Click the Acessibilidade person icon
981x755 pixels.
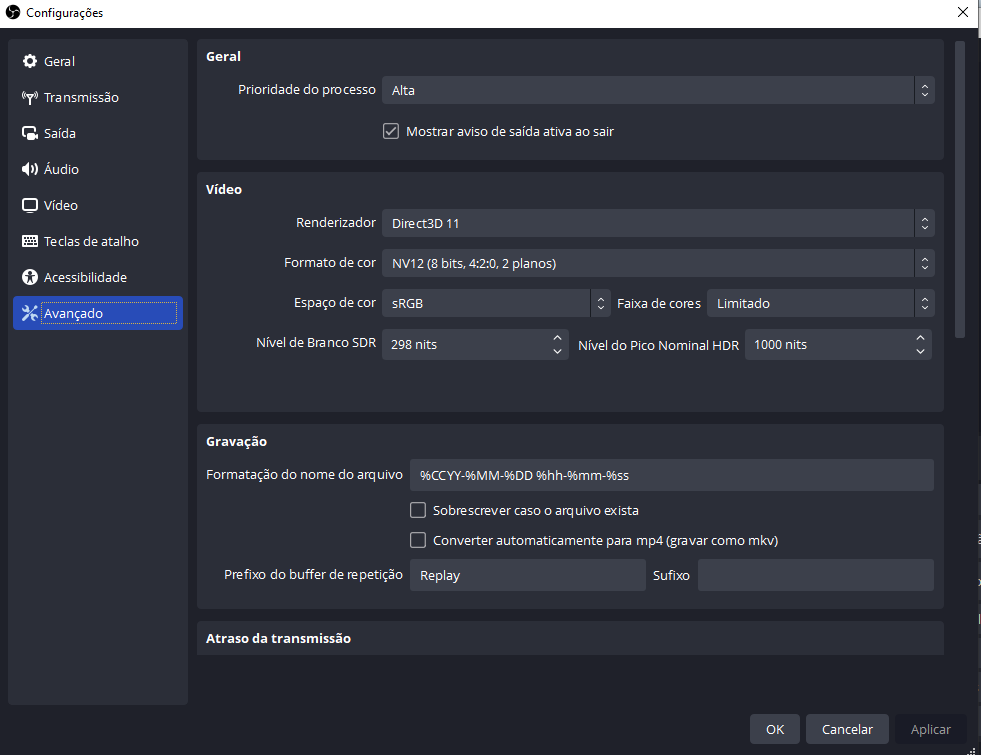point(29,277)
